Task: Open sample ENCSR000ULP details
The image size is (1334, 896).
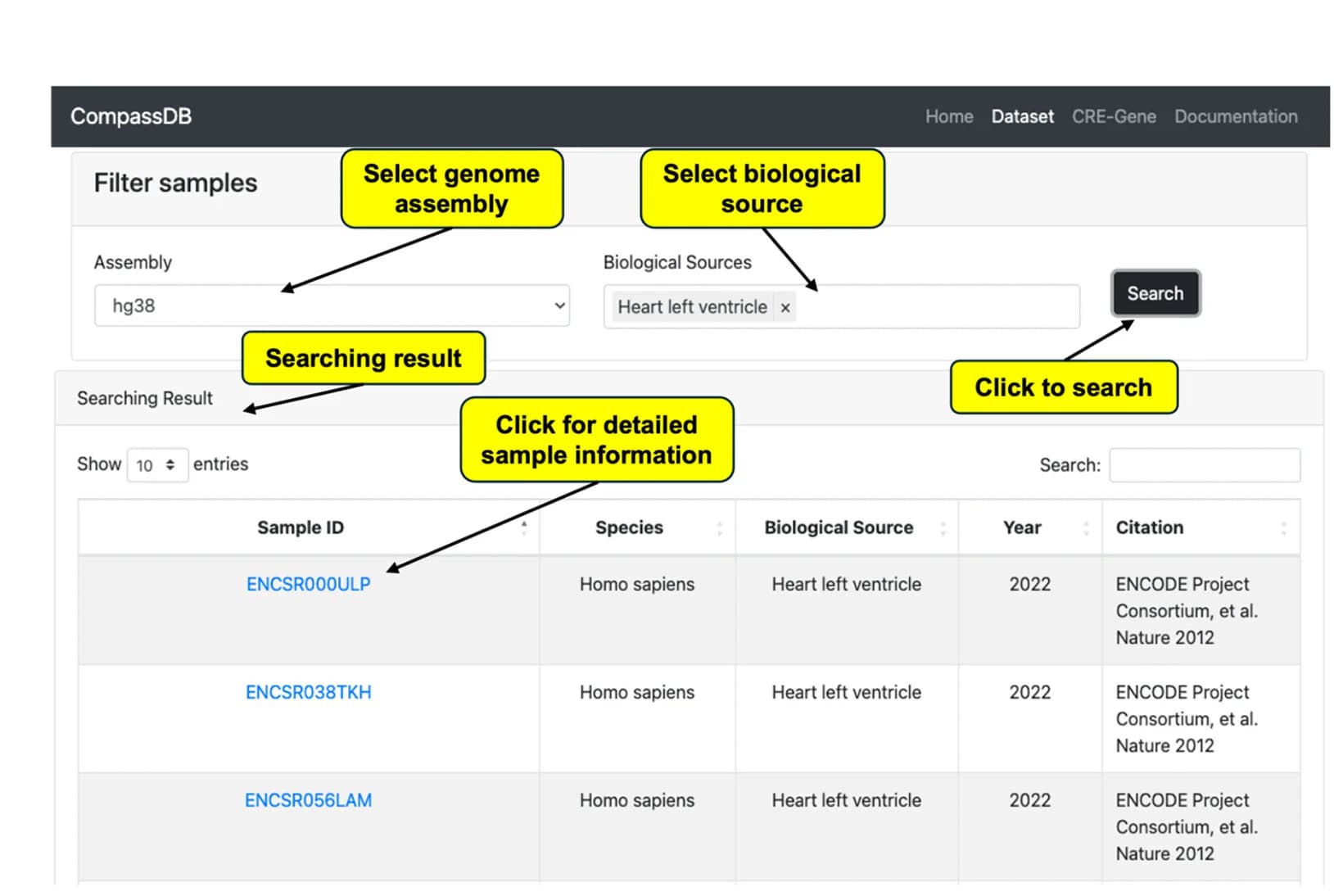Action: click(308, 584)
